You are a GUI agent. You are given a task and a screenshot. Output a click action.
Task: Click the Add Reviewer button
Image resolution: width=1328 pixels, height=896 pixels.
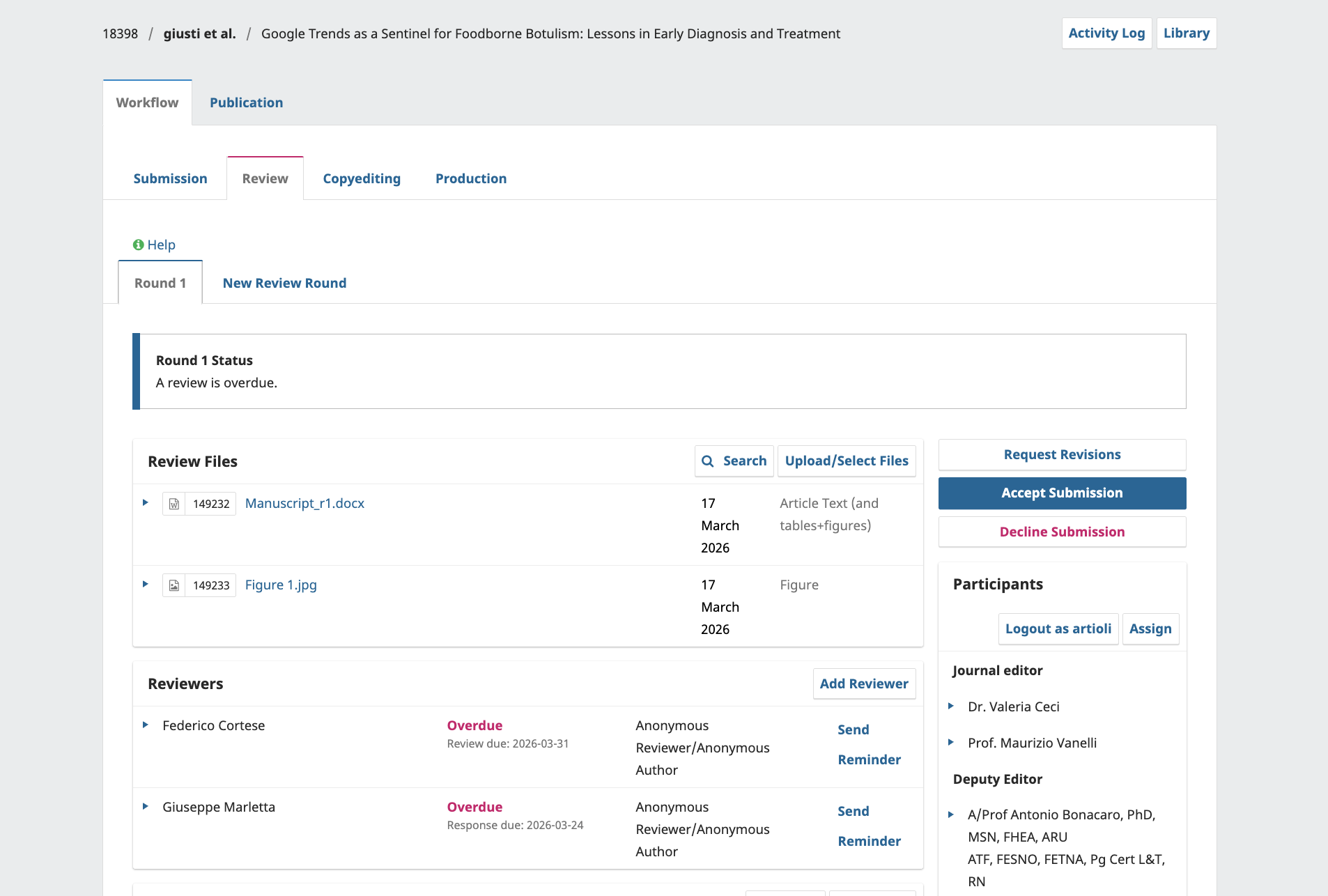tap(864, 683)
